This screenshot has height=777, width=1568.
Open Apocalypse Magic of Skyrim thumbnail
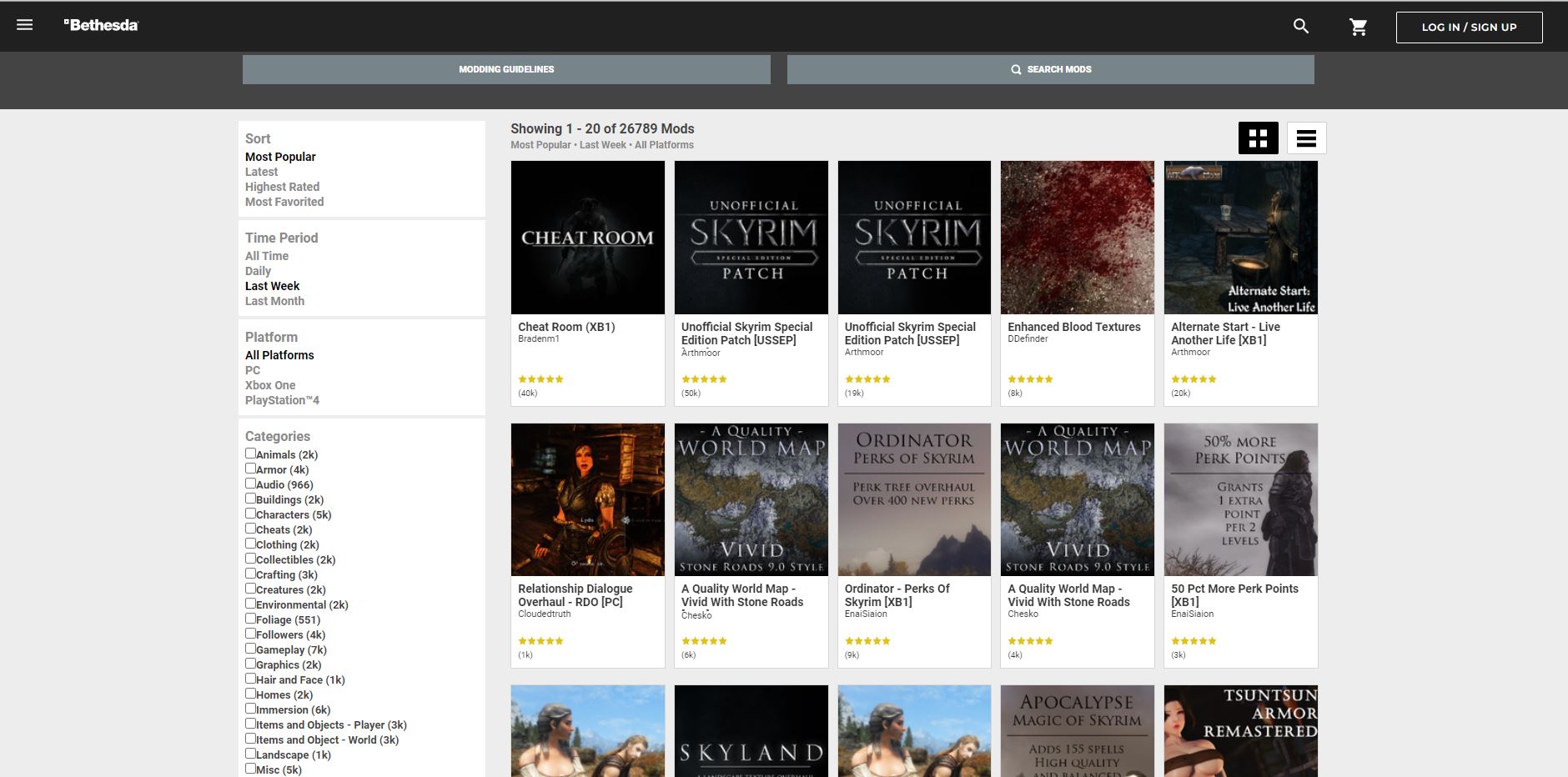pyautogui.click(x=1078, y=731)
